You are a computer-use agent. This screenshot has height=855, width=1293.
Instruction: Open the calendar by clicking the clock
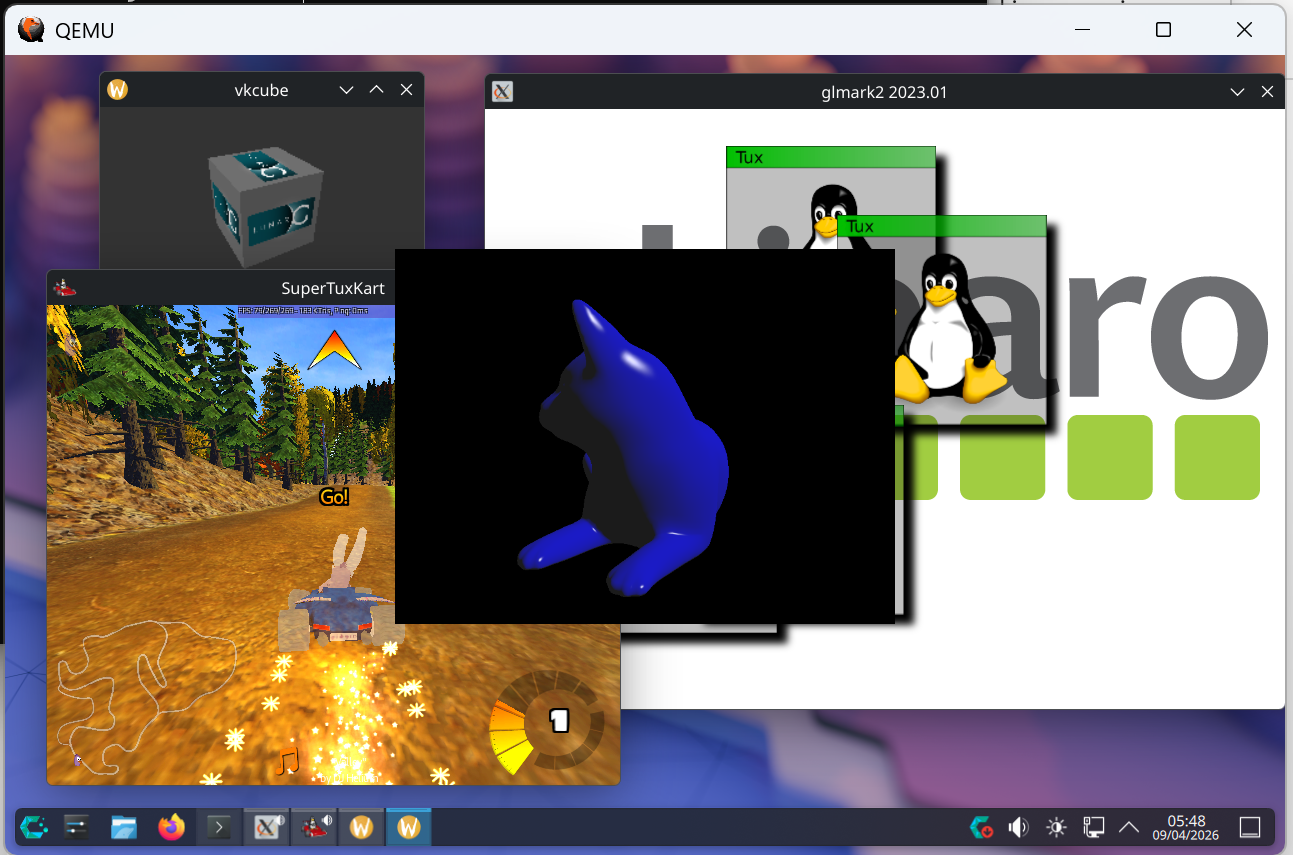pyautogui.click(x=1185, y=827)
